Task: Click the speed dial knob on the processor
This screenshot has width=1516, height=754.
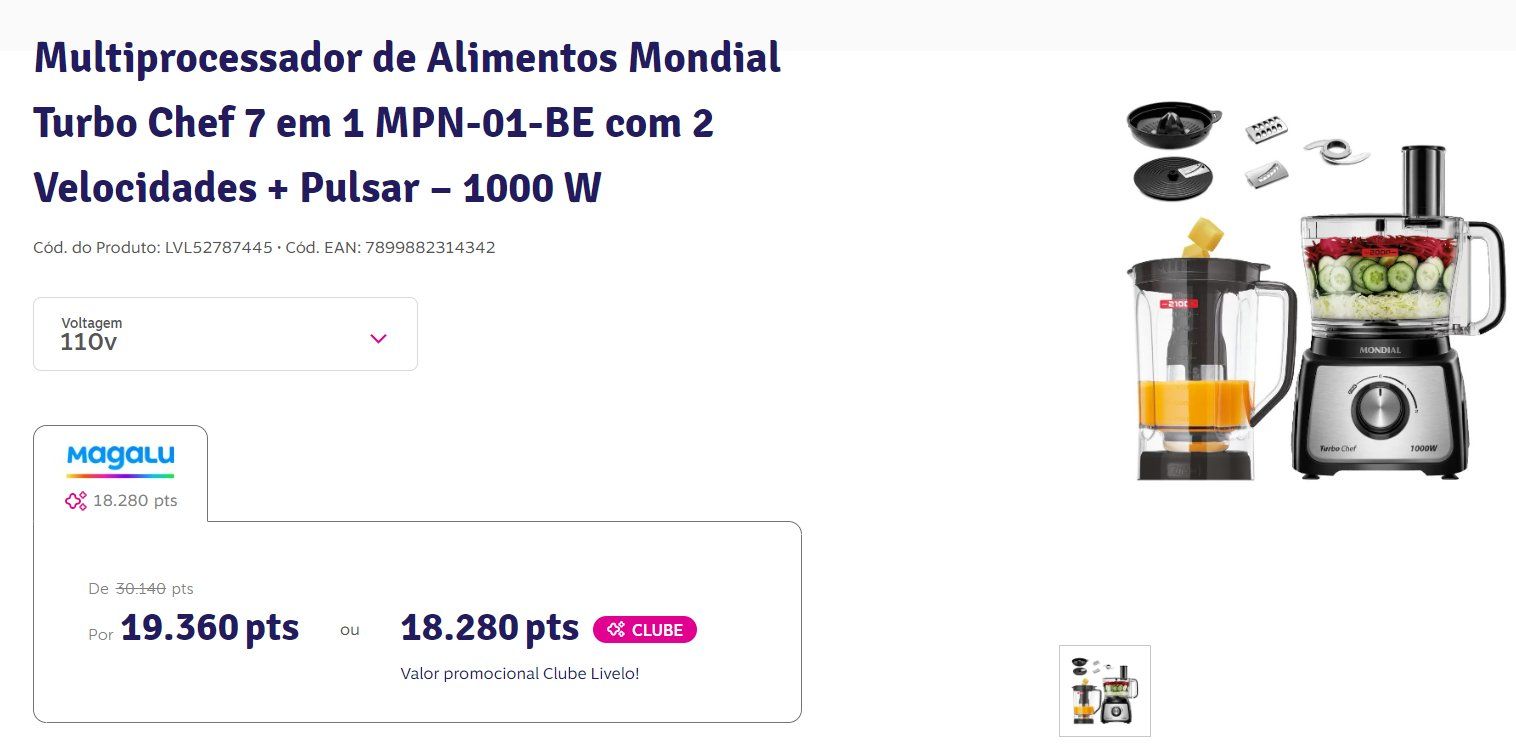Action: pyautogui.click(x=1382, y=411)
